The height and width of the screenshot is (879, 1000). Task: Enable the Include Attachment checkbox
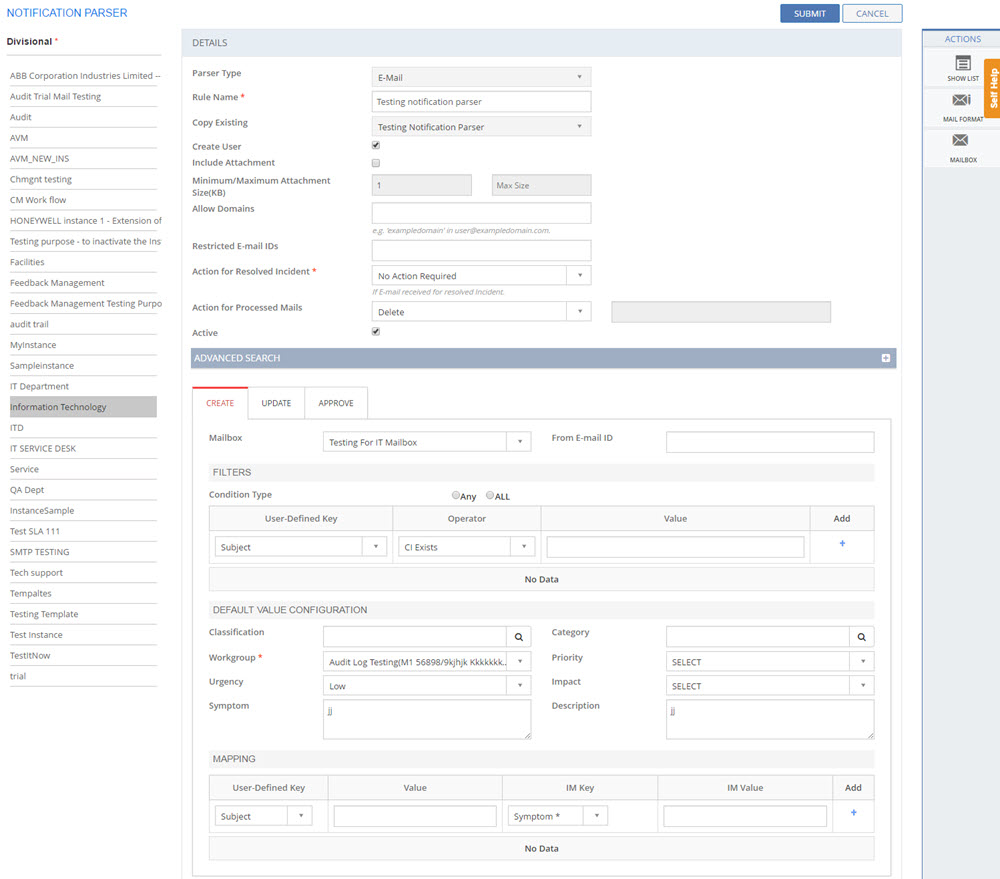(376, 162)
